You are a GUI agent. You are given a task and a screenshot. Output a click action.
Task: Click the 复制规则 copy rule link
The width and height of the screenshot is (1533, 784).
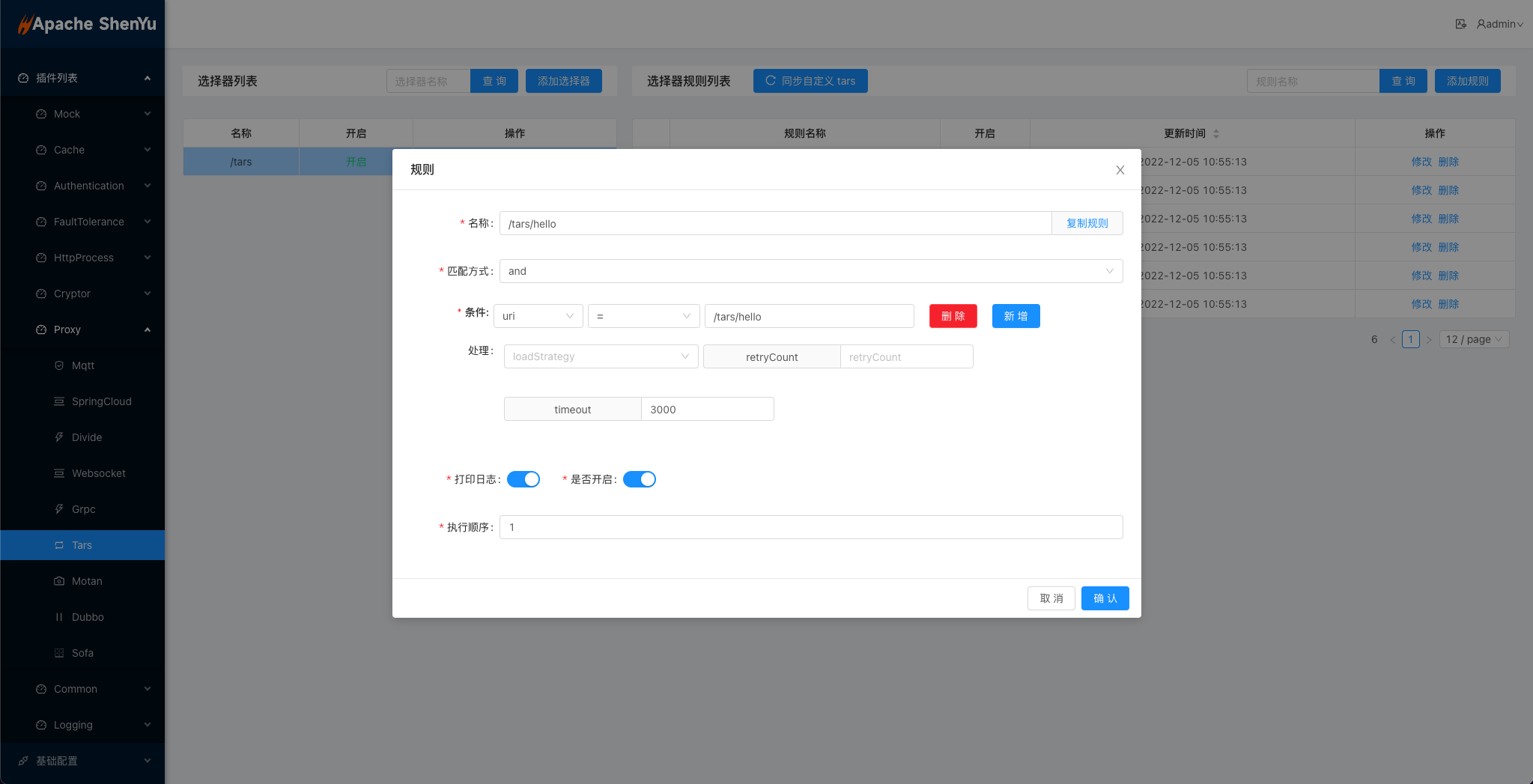pyautogui.click(x=1087, y=223)
